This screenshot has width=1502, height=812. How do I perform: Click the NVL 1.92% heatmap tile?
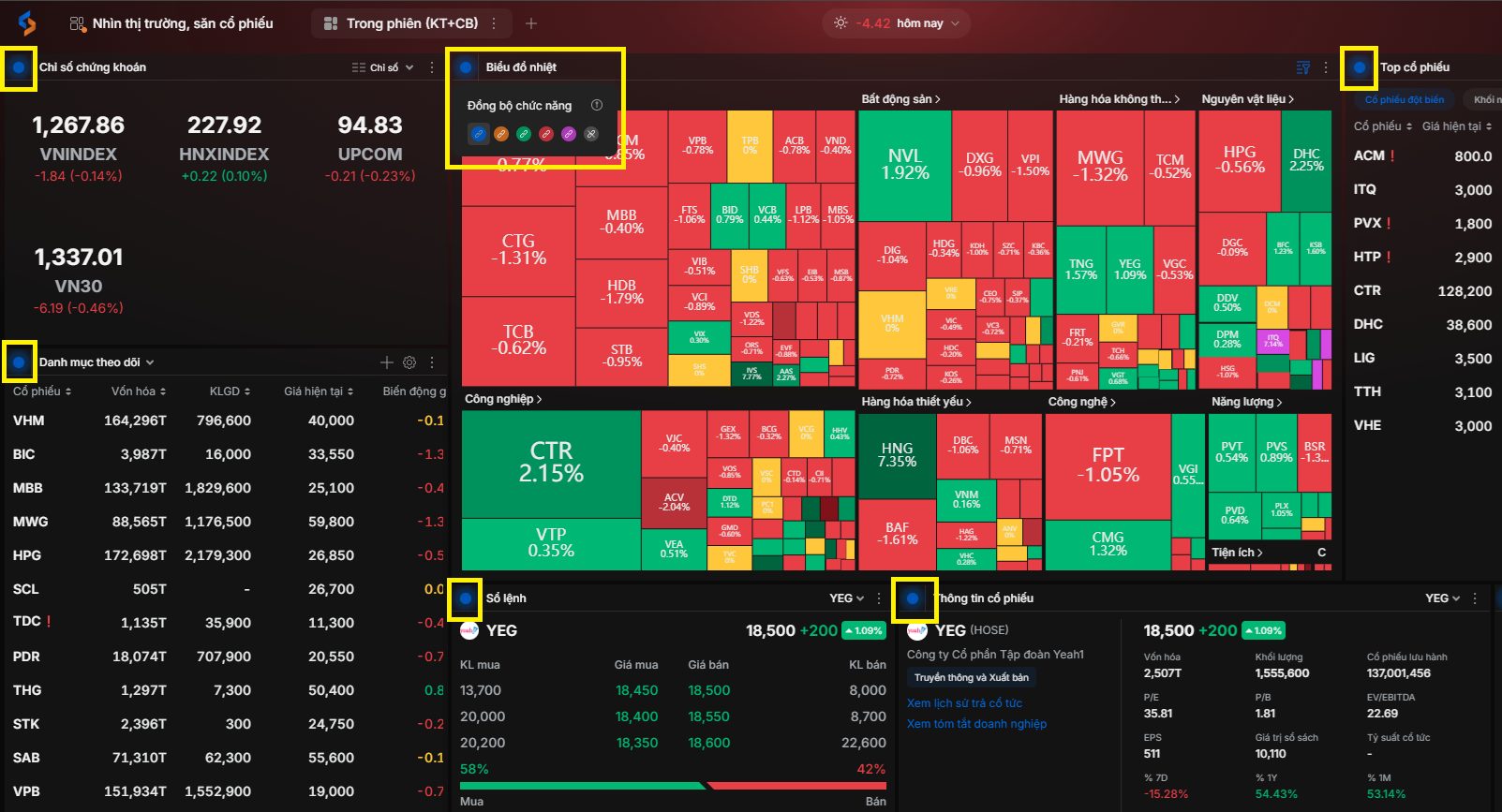coord(905,165)
